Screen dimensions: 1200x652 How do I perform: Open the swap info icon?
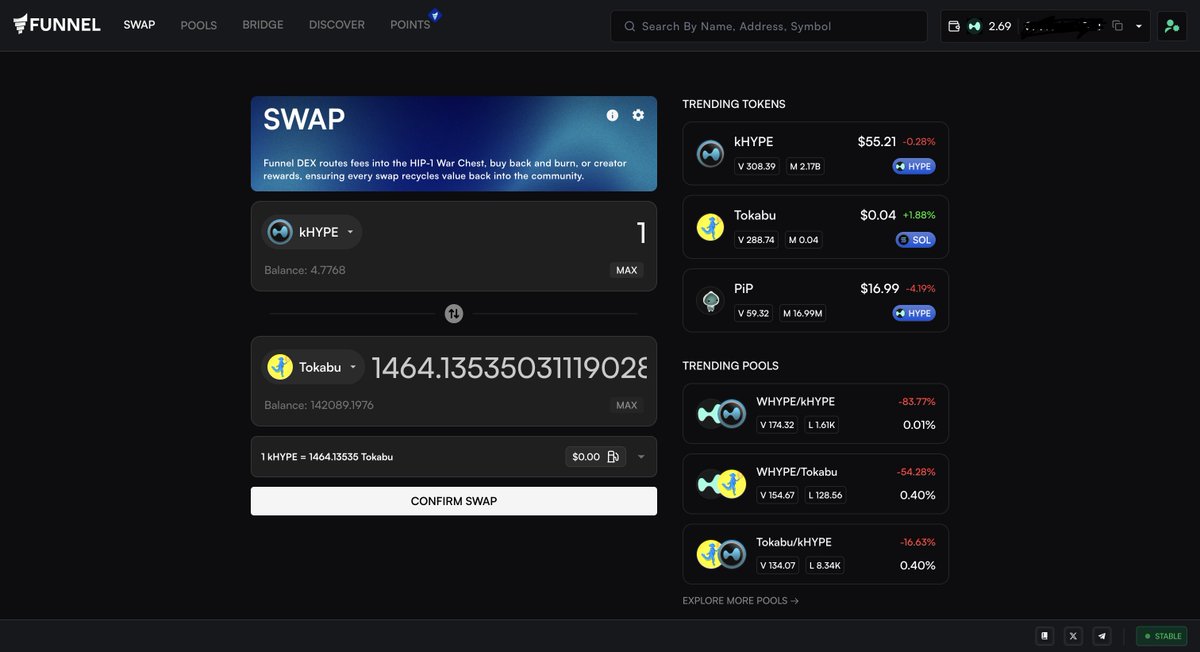click(612, 115)
